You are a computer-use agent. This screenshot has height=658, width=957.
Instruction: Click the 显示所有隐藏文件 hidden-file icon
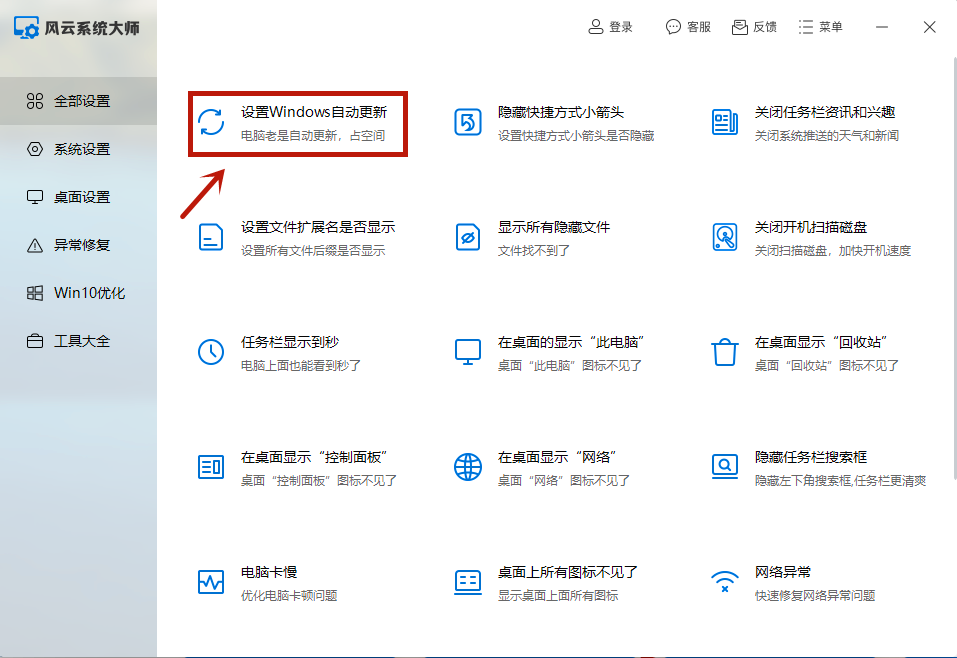coord(468,237)
